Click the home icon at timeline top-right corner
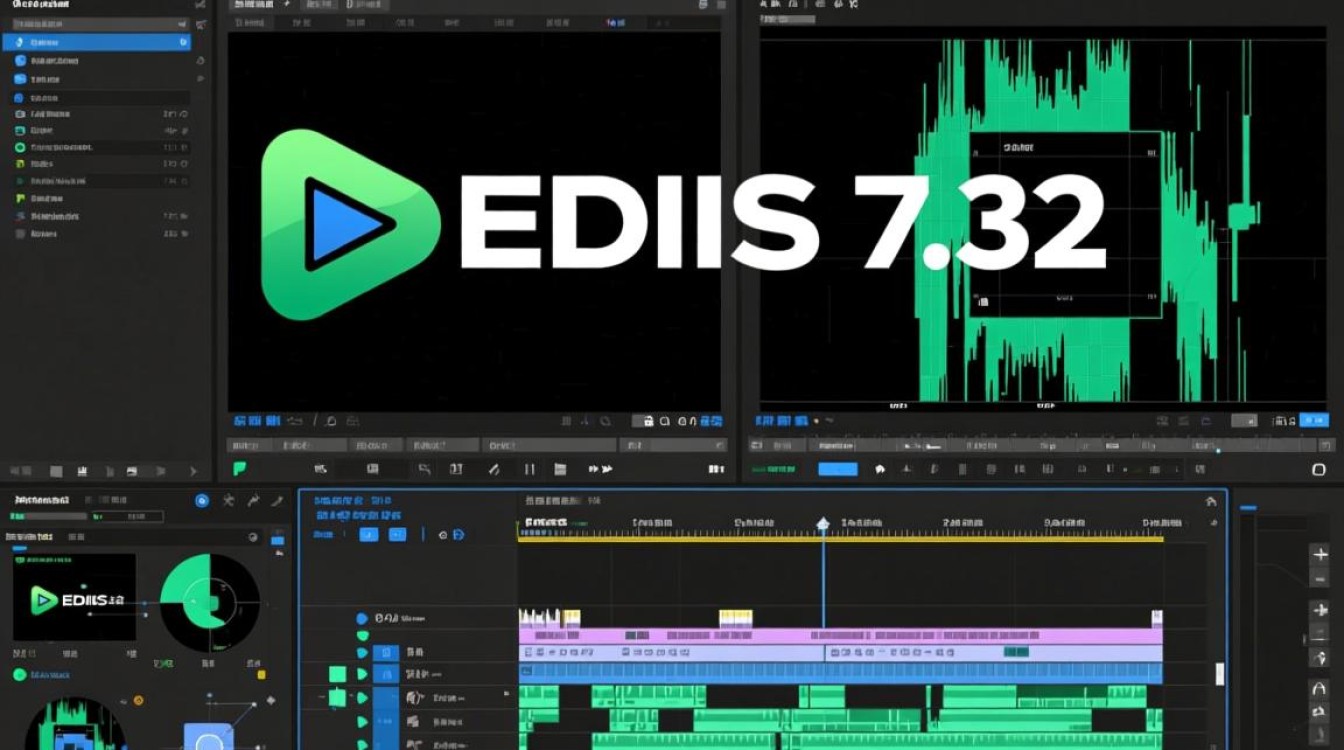The height and width of the screenshot is (750, 1344). point(1211,502)
